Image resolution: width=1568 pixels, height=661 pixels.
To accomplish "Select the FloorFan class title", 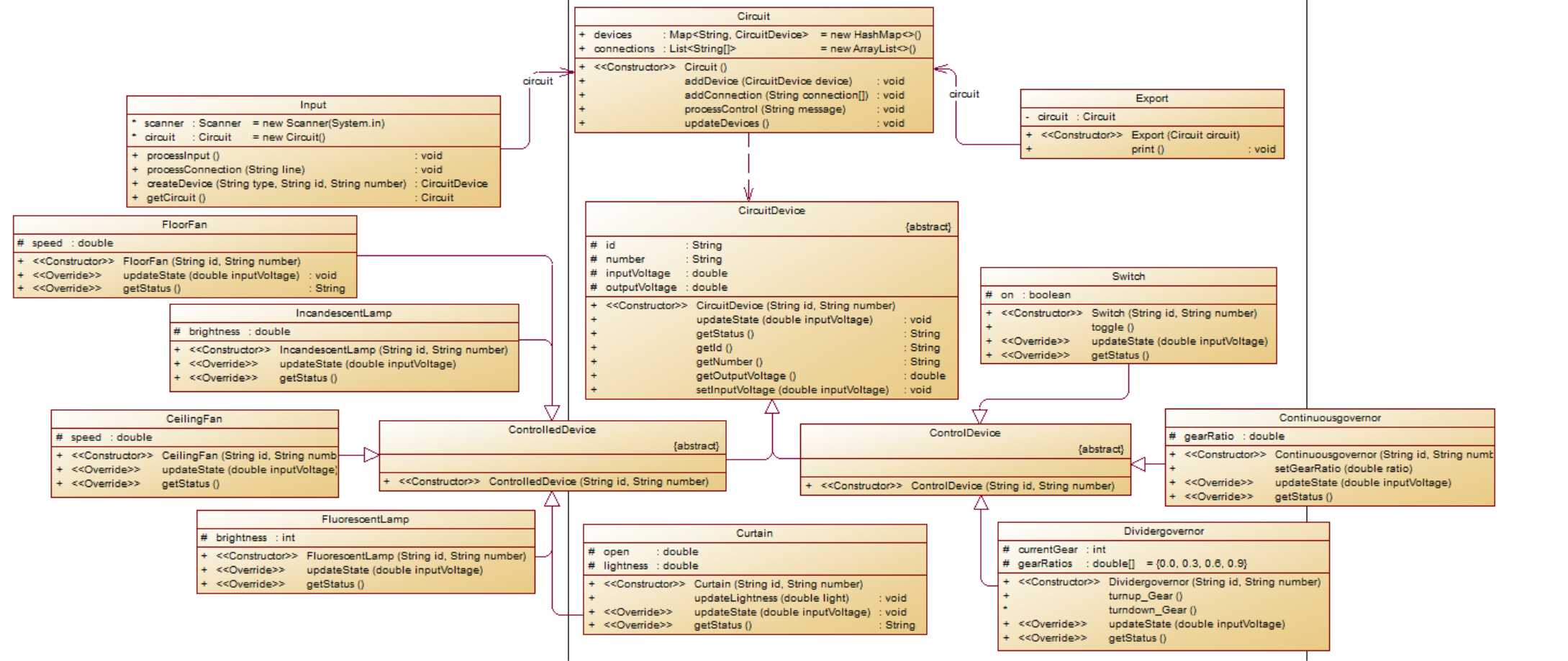I will (184, 224).
